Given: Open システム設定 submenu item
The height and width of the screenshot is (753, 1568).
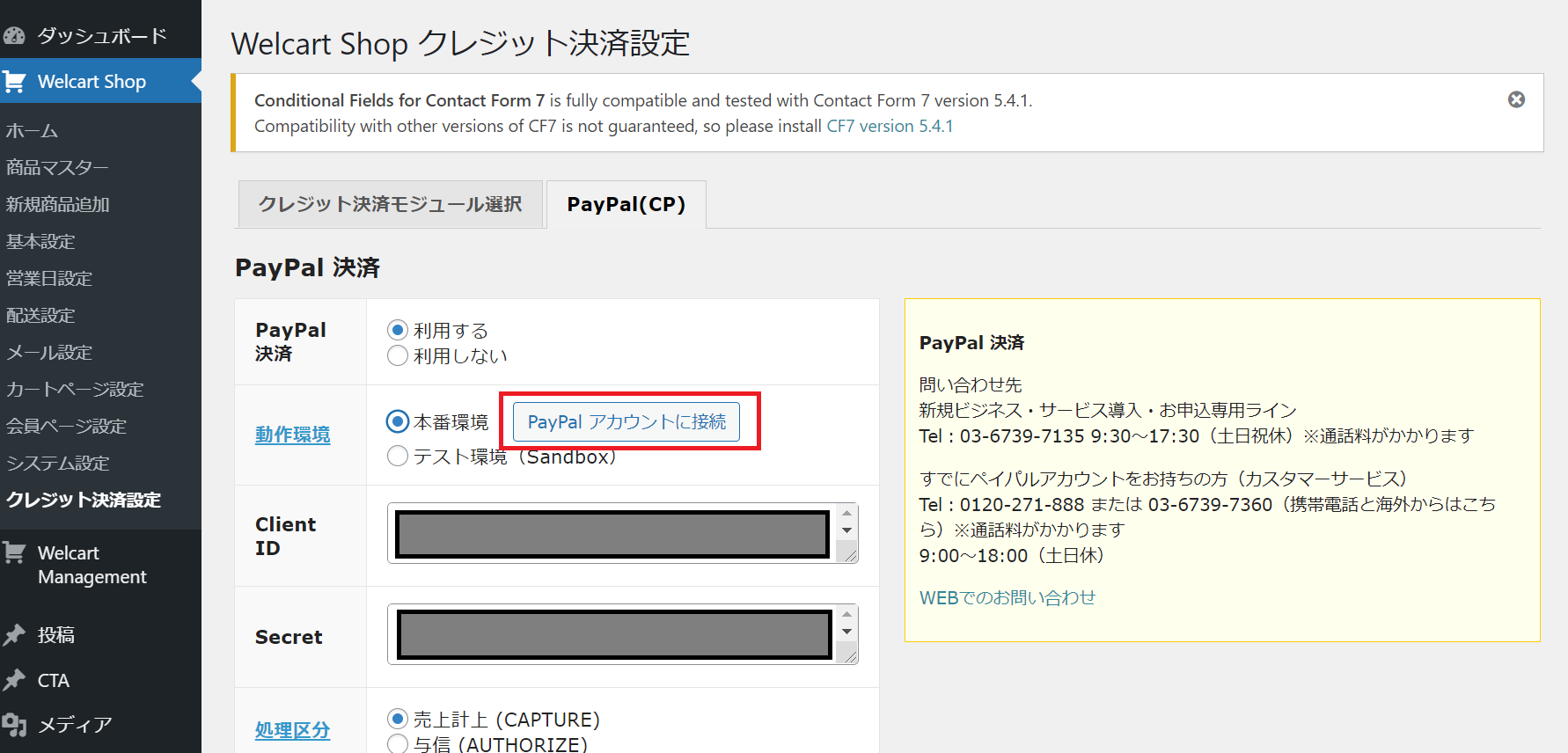Looking at the screenshot, I should tap(58, 463).
